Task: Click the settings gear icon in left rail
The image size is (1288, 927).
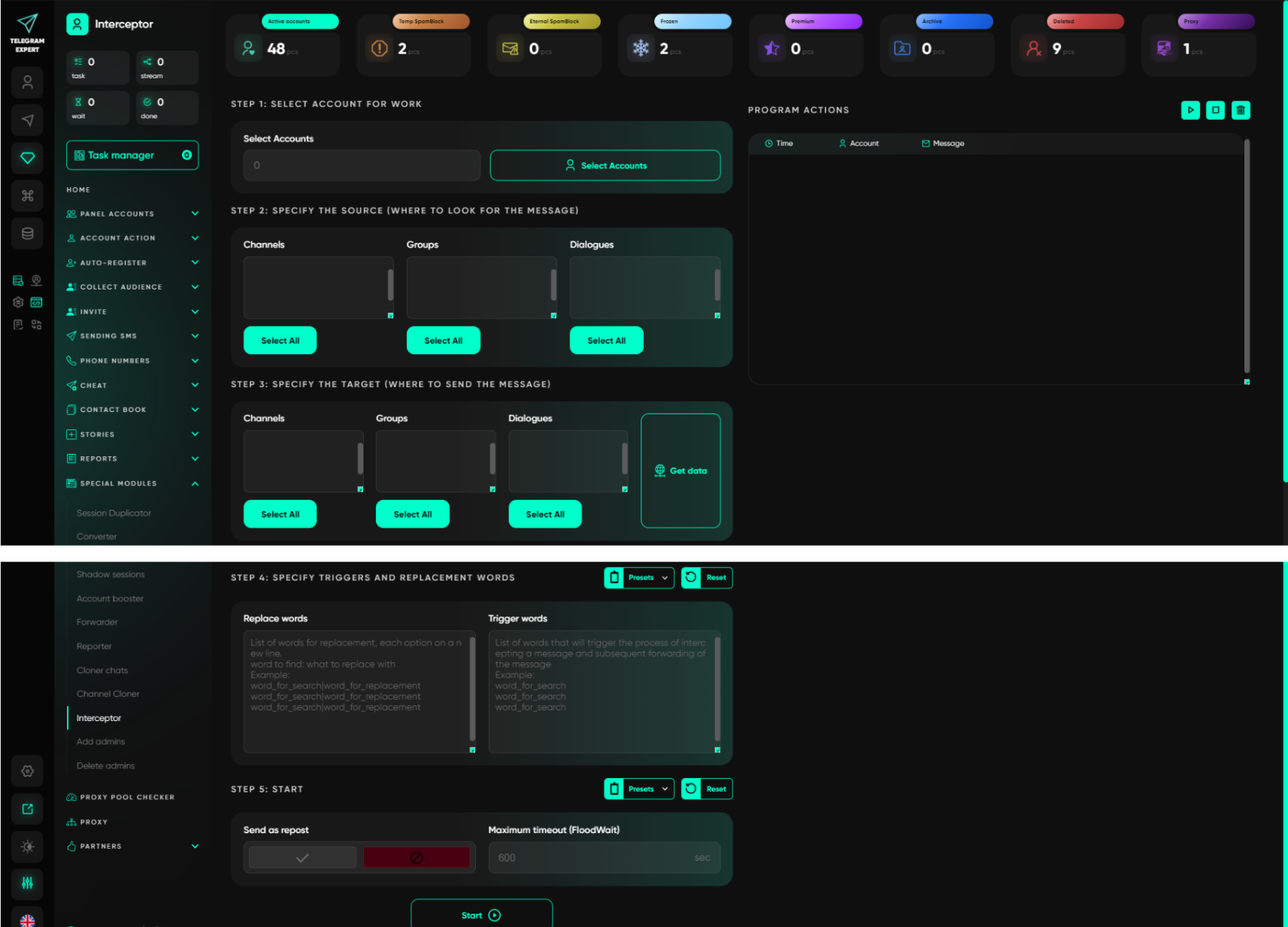Action: 28,771
